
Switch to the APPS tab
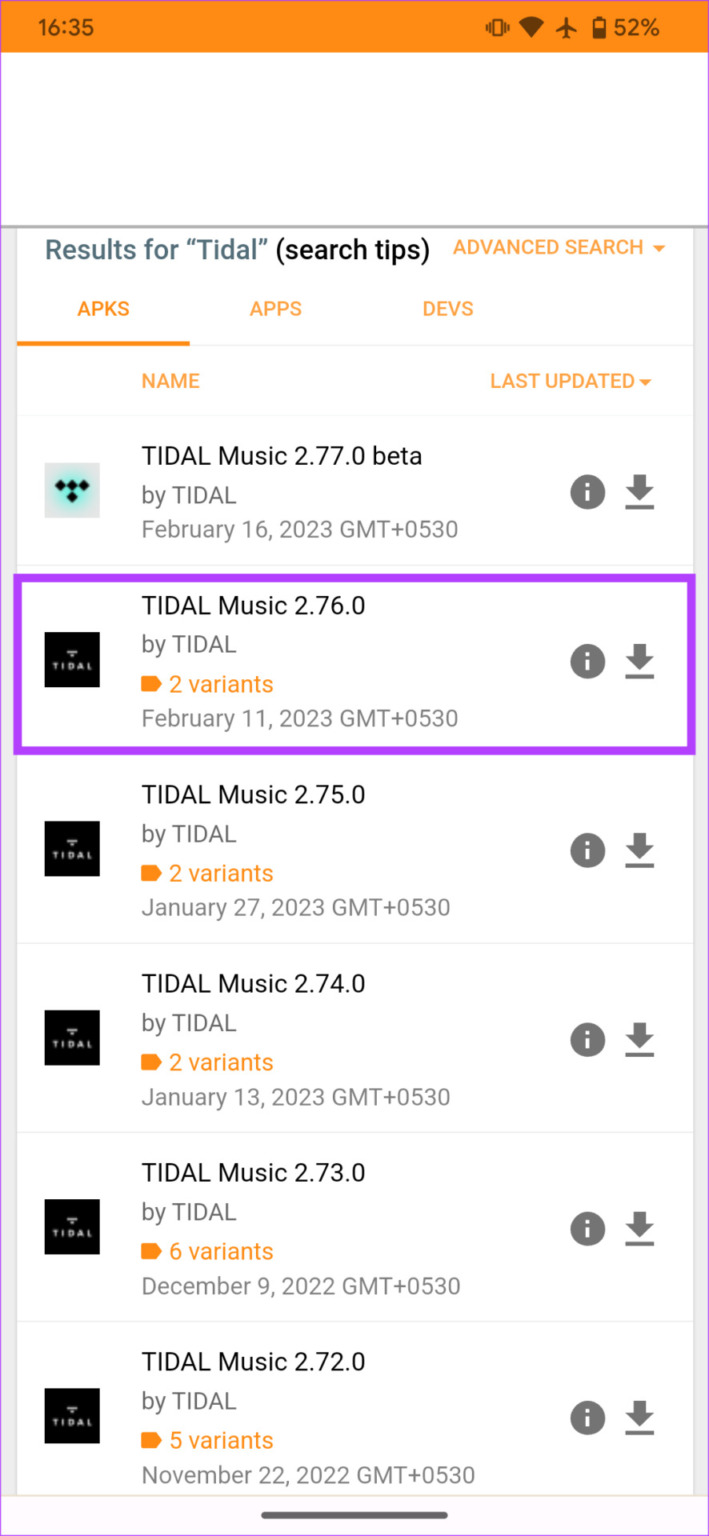(275, 309)
